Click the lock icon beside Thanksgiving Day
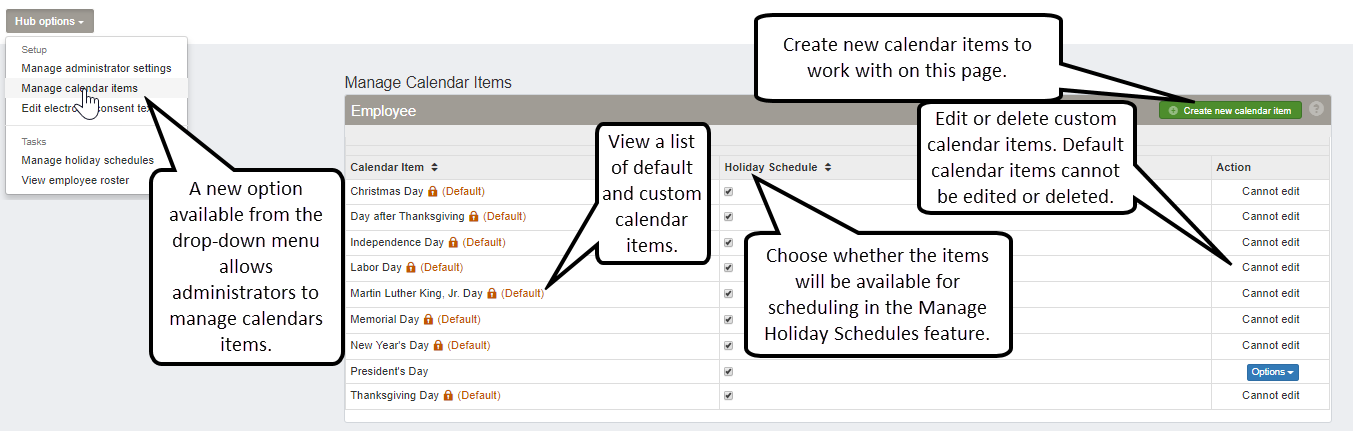This screenshot has width=1353, height=431. pos(449,396)
